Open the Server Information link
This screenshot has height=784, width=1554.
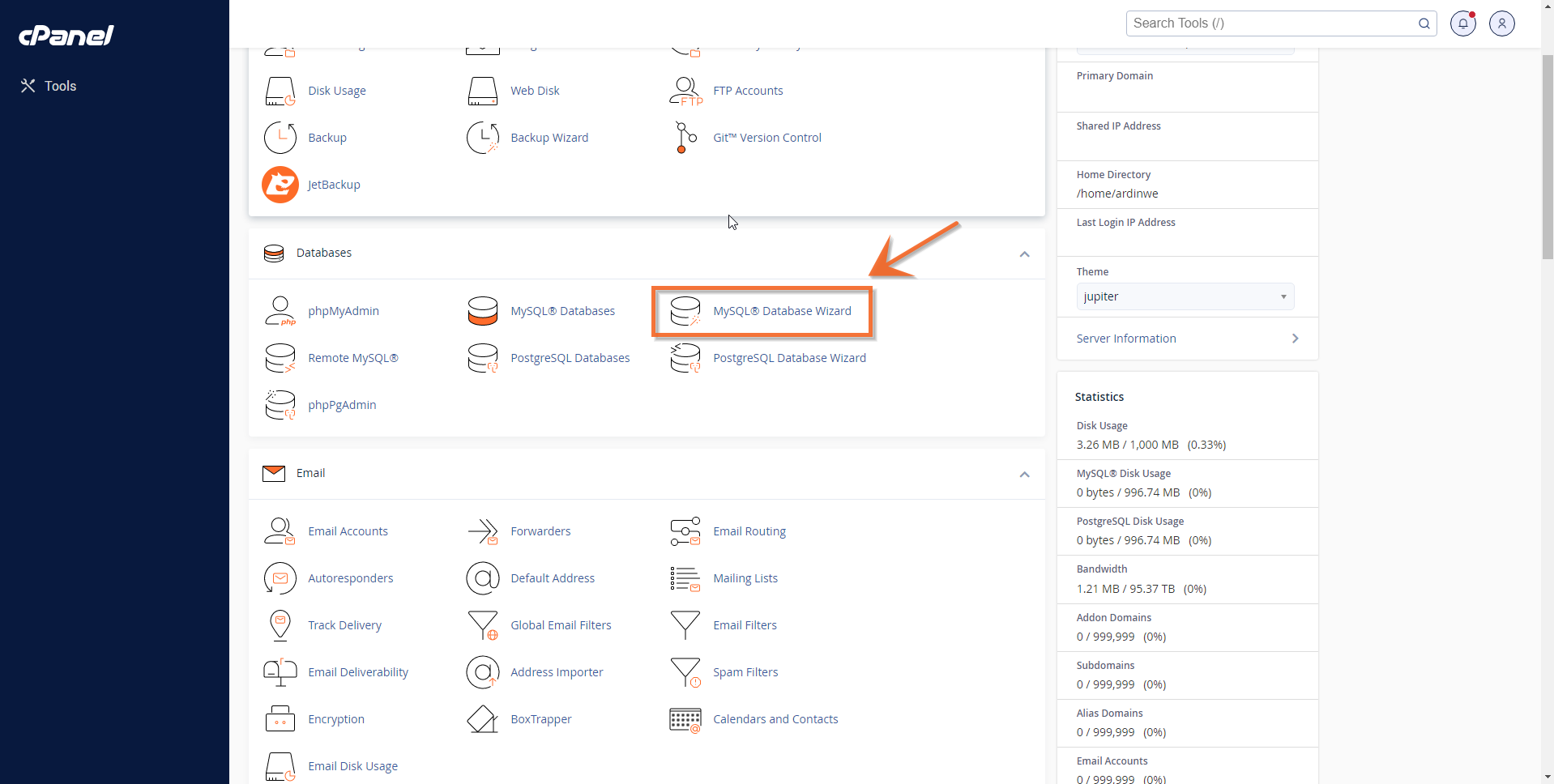1126,339
